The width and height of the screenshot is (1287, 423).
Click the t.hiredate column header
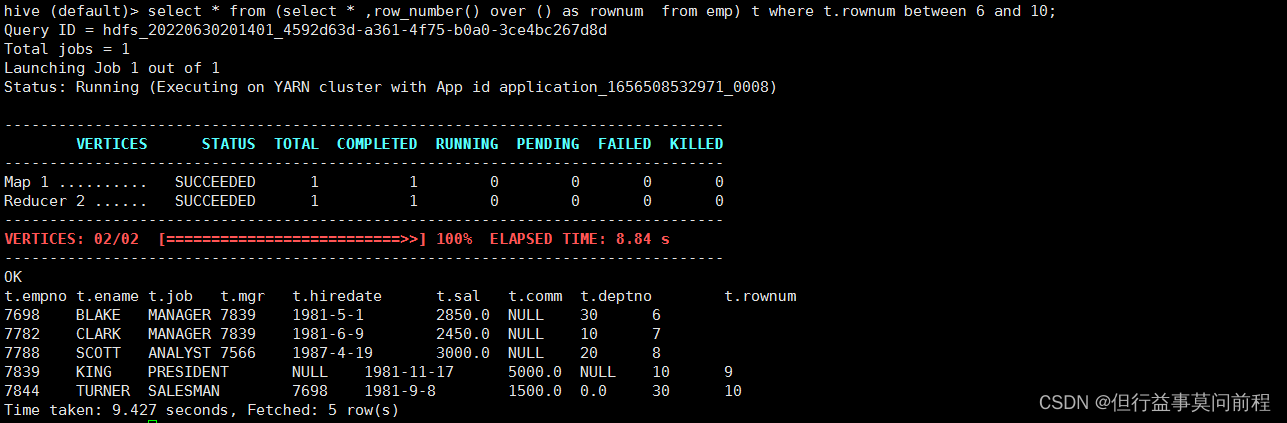[337, 296]
